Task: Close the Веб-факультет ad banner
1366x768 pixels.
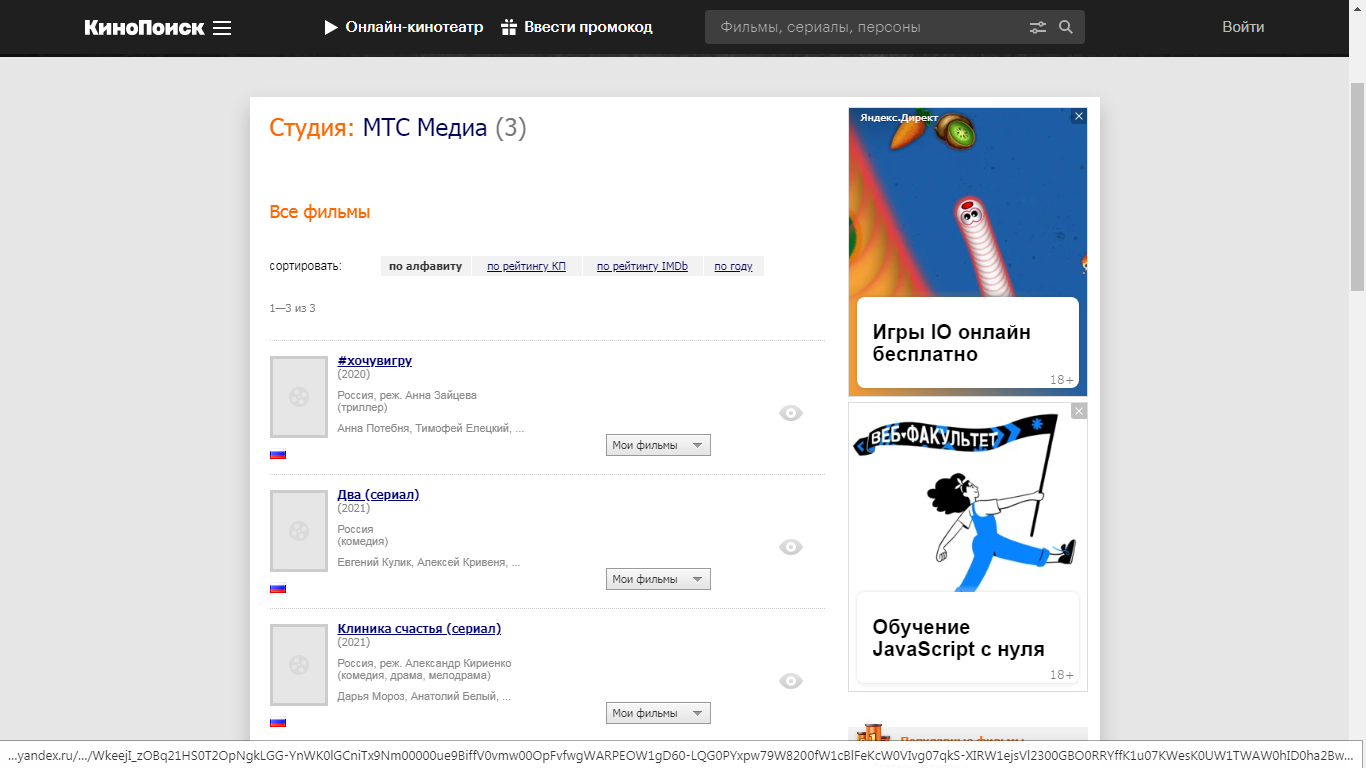Action: coord(1079,411)
